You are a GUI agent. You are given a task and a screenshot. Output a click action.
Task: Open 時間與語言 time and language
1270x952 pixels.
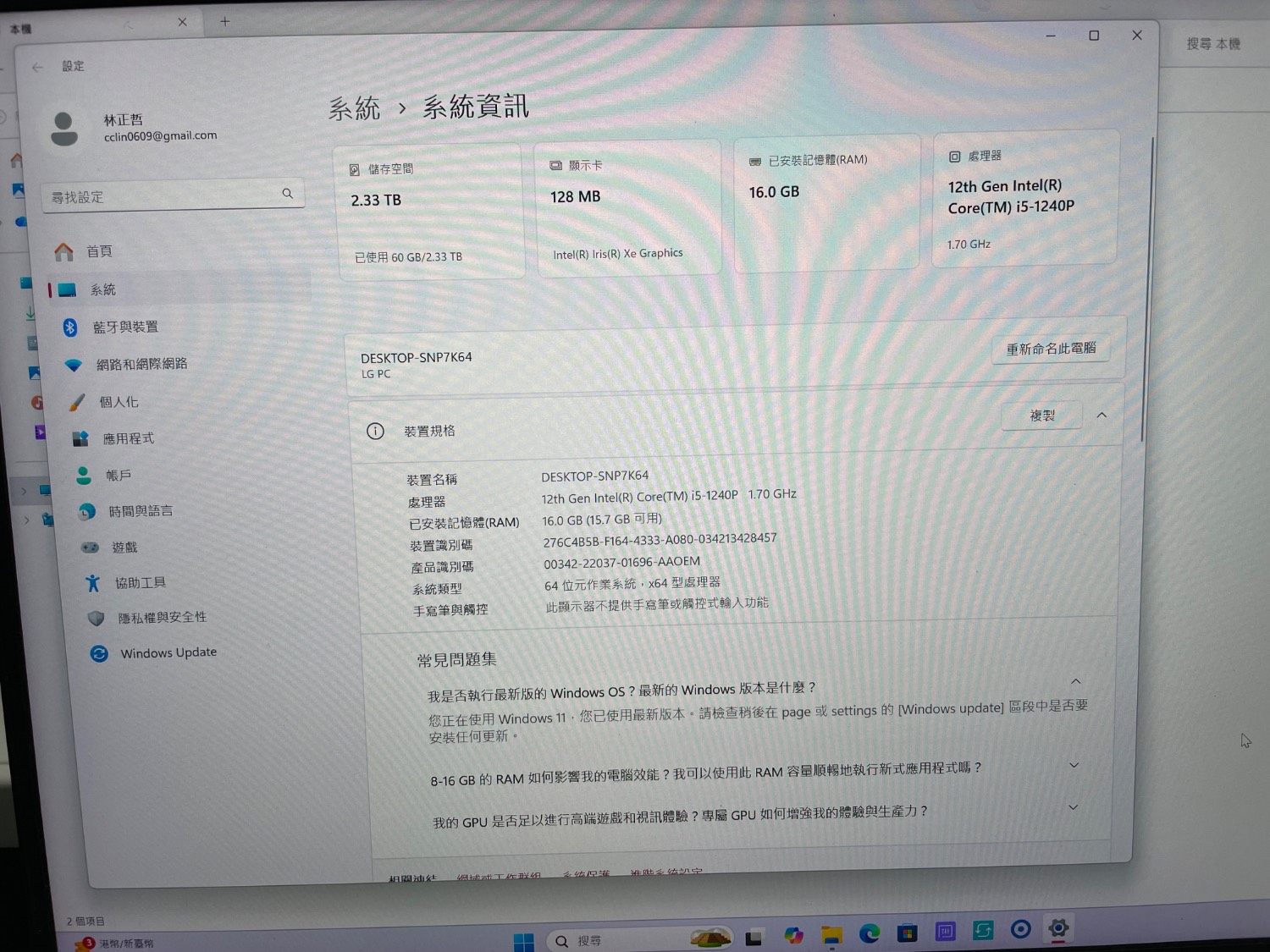[x=140, y=511]
